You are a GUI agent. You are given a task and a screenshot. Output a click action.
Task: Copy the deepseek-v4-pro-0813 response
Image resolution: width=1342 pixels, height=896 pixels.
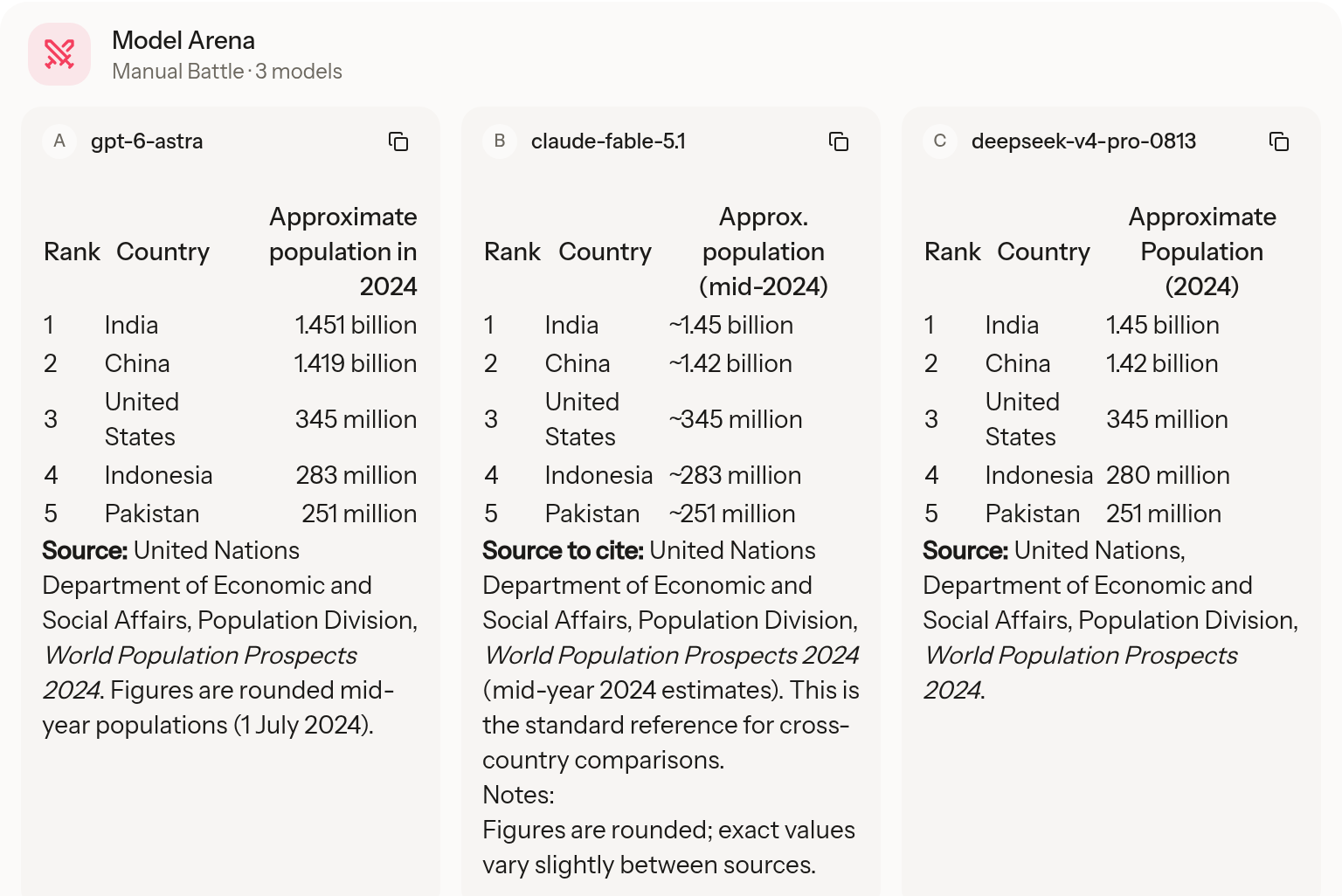(1279, 141)
